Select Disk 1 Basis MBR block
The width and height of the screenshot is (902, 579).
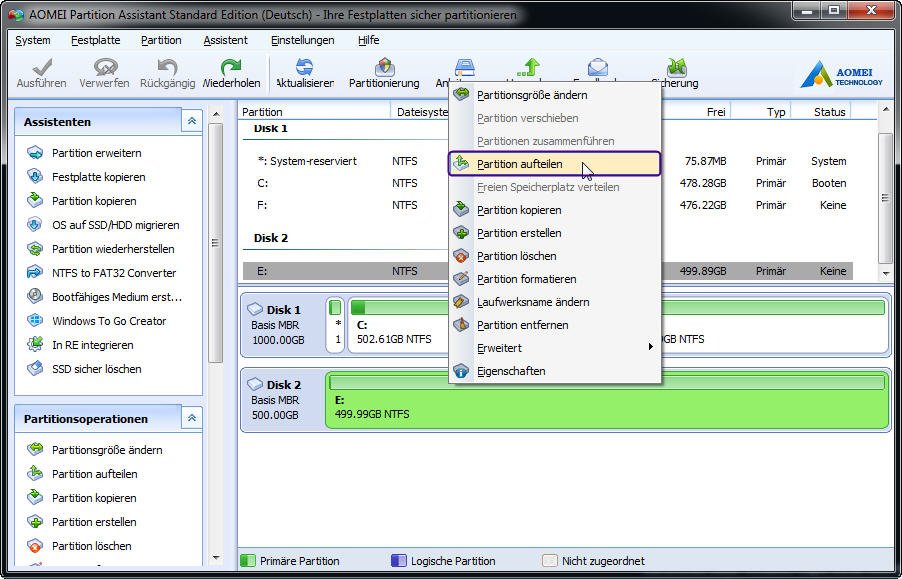[283, 325]
